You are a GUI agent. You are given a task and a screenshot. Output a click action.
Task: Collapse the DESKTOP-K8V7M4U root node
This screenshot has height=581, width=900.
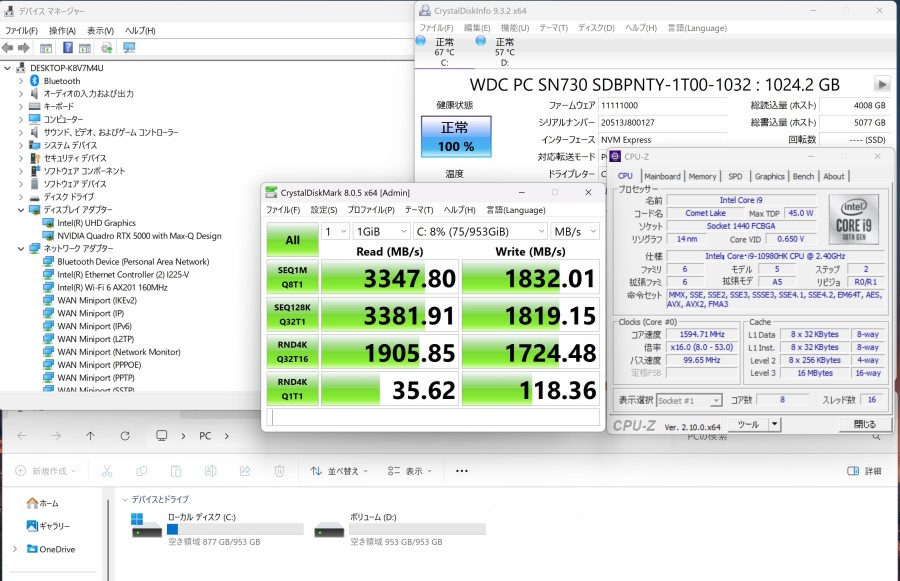[x=7, y=68]
